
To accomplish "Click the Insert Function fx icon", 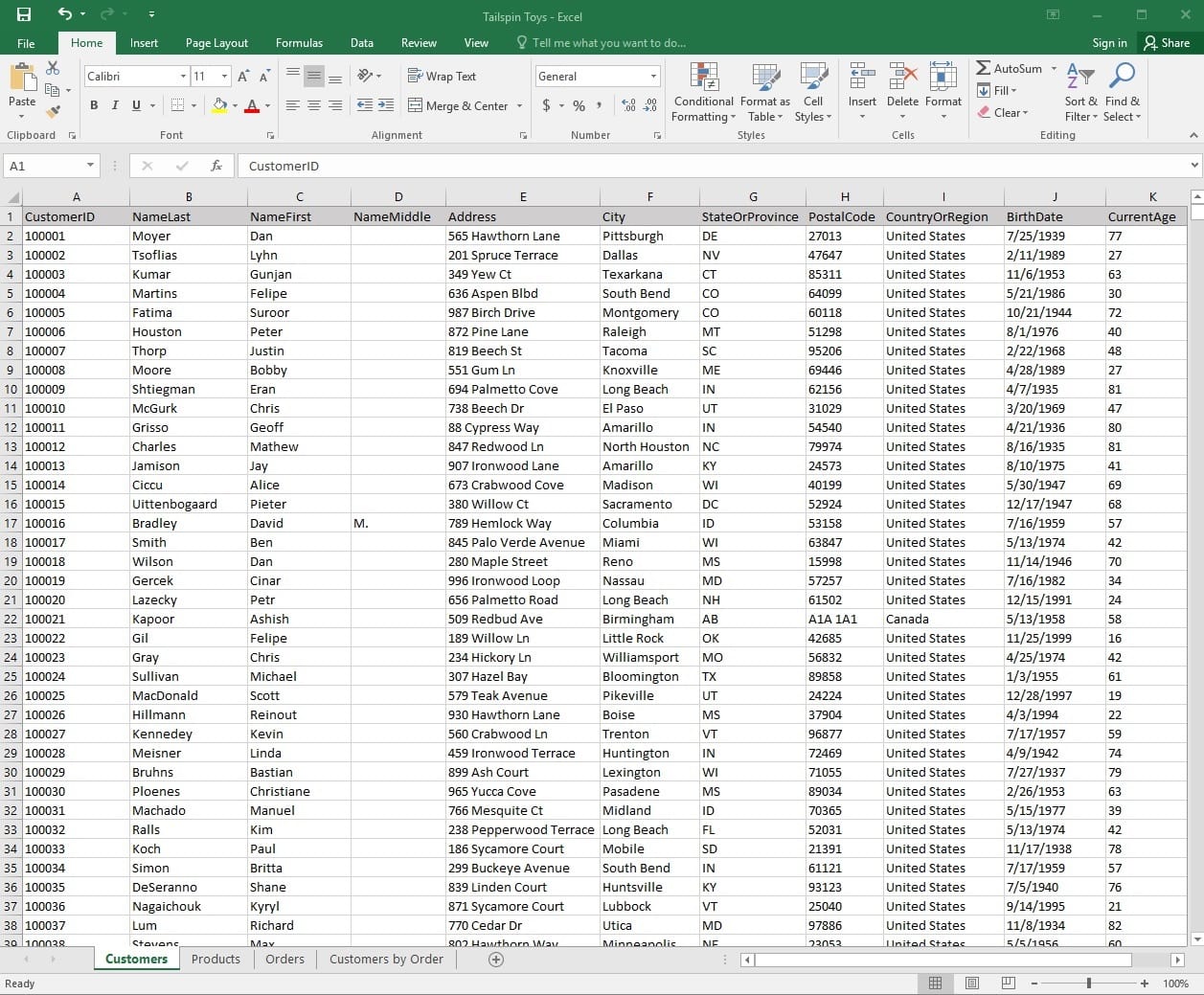I will click(x=216, y=166).
